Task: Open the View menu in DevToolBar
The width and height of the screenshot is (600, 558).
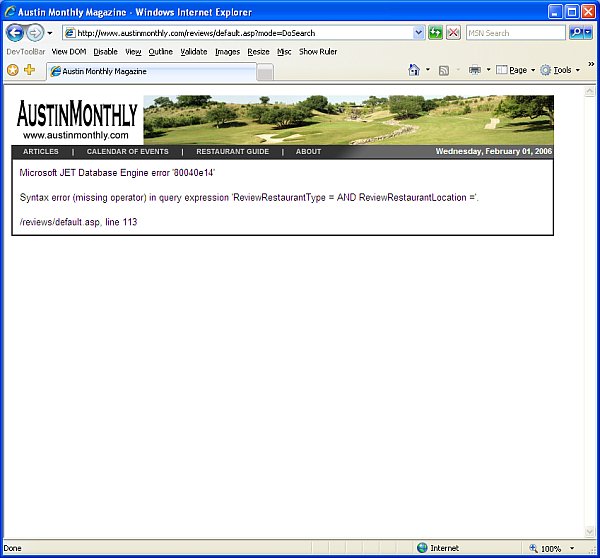Action: 133,52
